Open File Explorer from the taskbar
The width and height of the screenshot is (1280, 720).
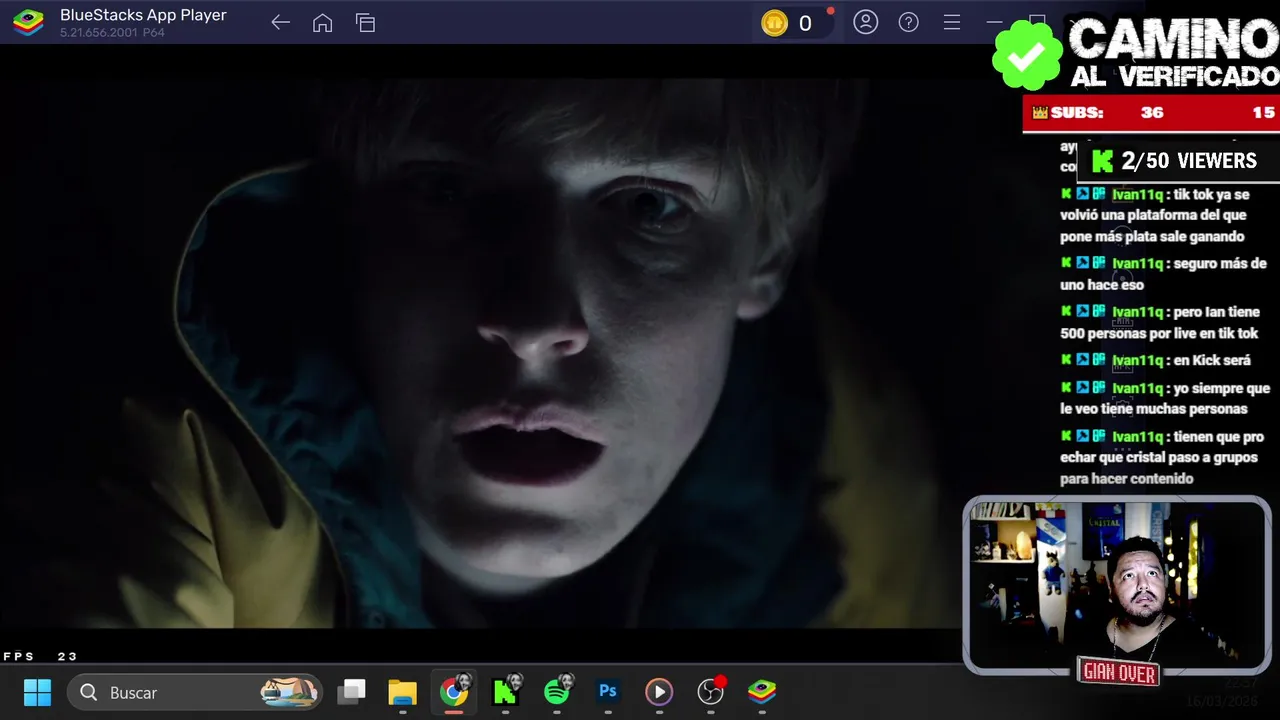(402, 692)
